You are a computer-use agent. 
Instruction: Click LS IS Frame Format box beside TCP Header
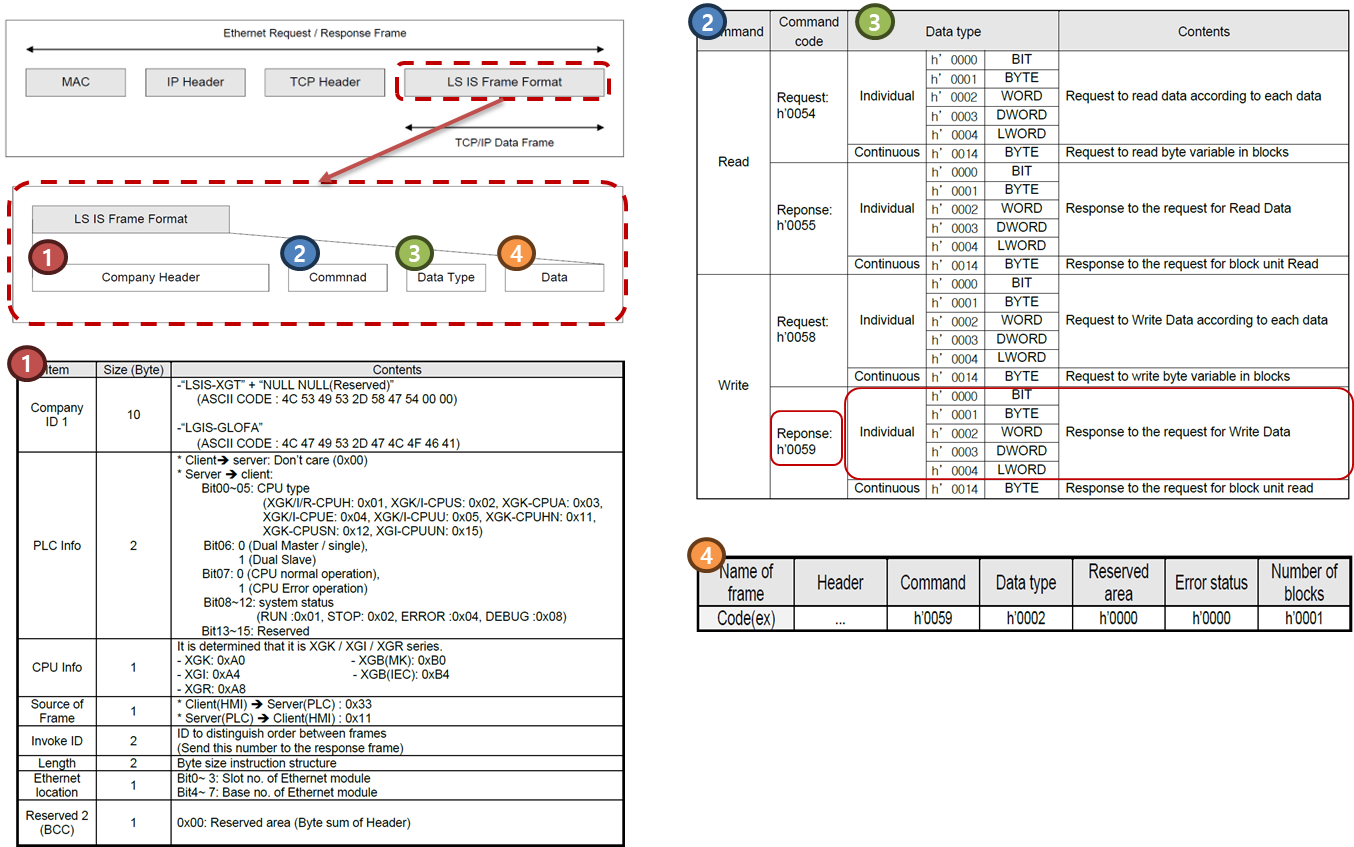pyautogui.click(x=505, y=82)
